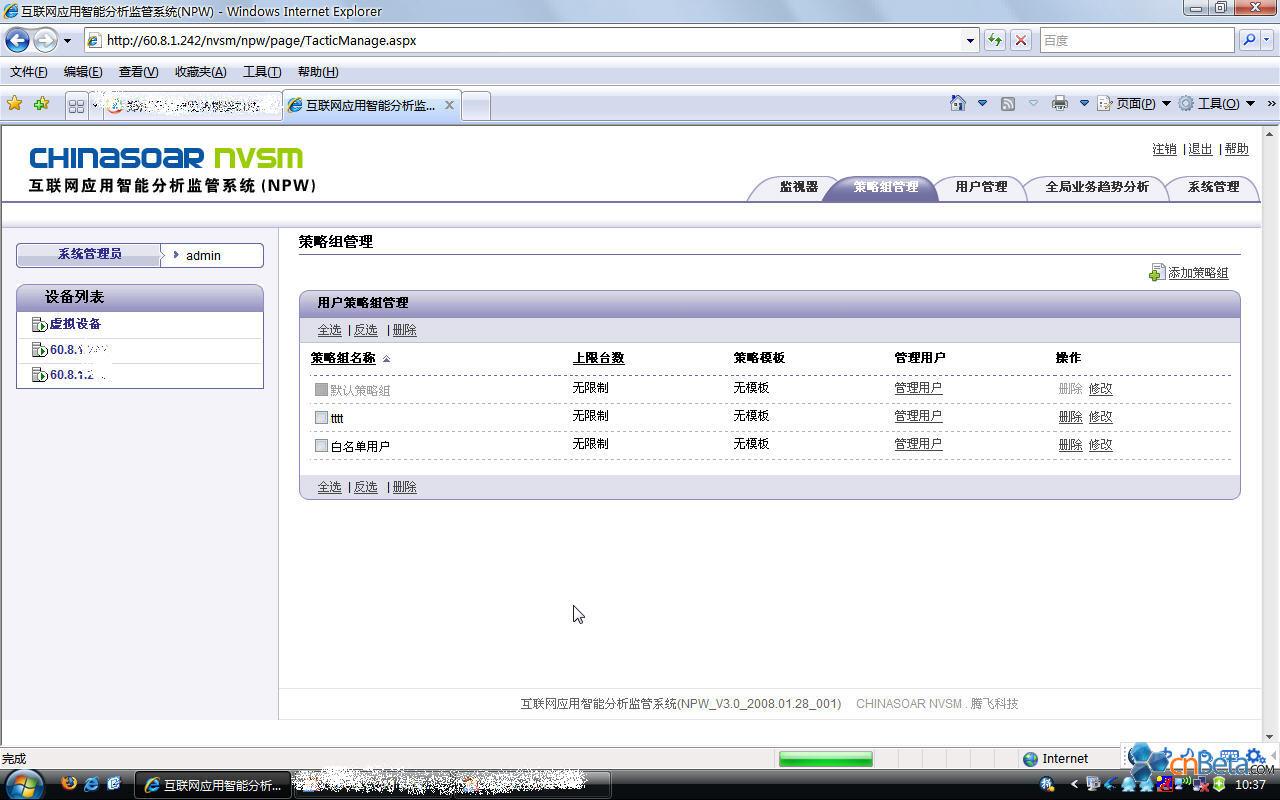
Task: Open the 收藏夹(A) menu
Action: tap(200, 72)
